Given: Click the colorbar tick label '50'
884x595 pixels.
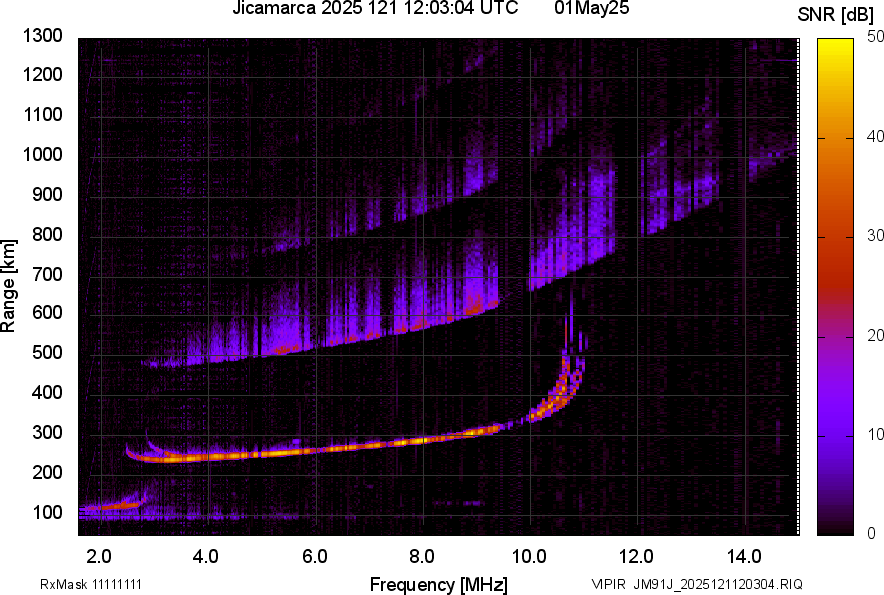Looking at the screenshot, I should point(875,37).
